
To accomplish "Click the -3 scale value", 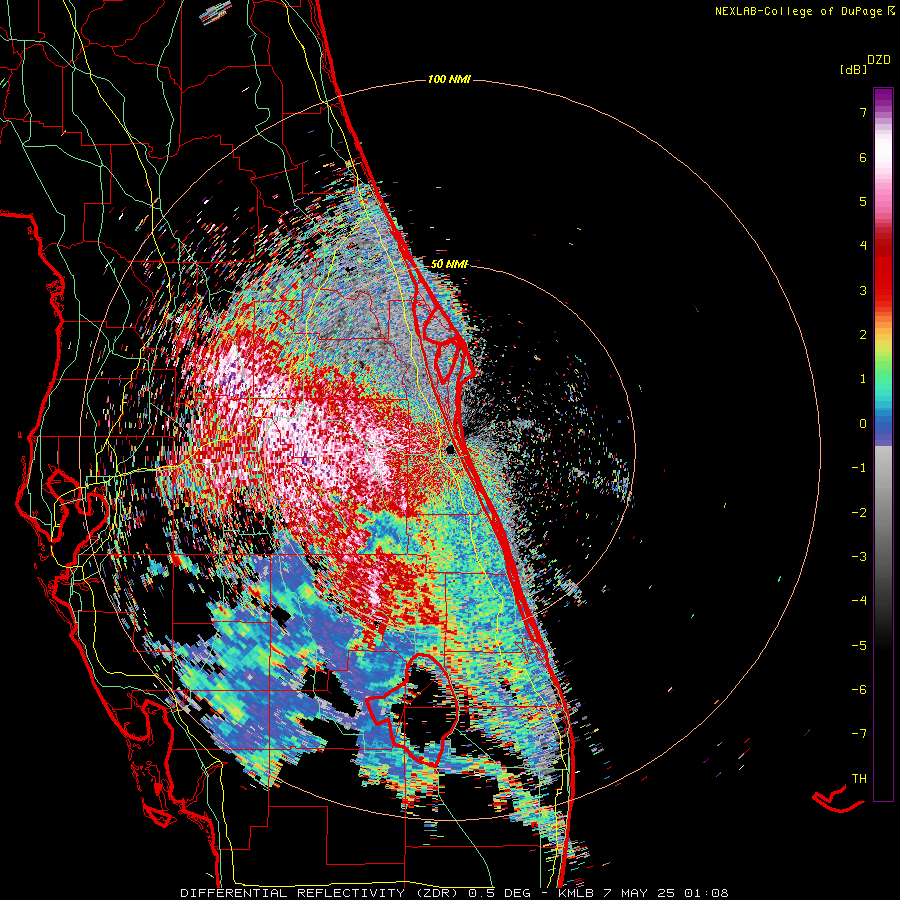I will (x=859, y=557).
